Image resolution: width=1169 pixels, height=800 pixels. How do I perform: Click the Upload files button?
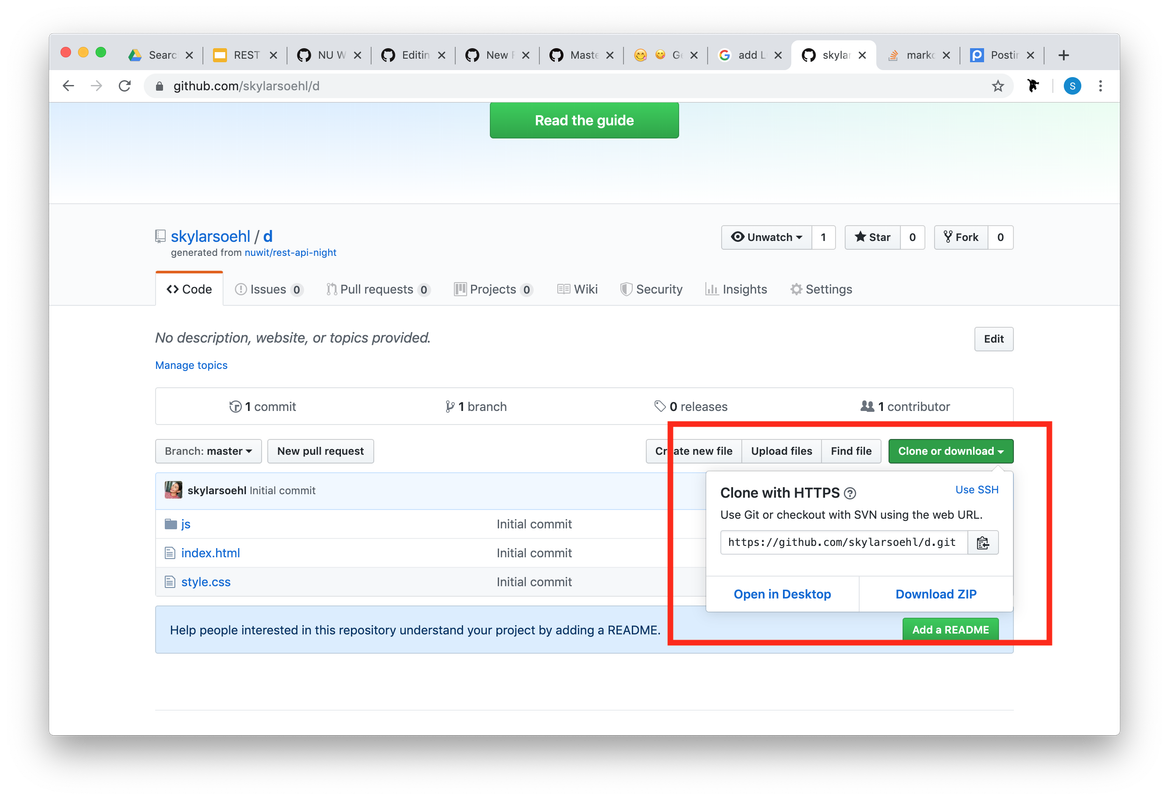click(782, 451)
